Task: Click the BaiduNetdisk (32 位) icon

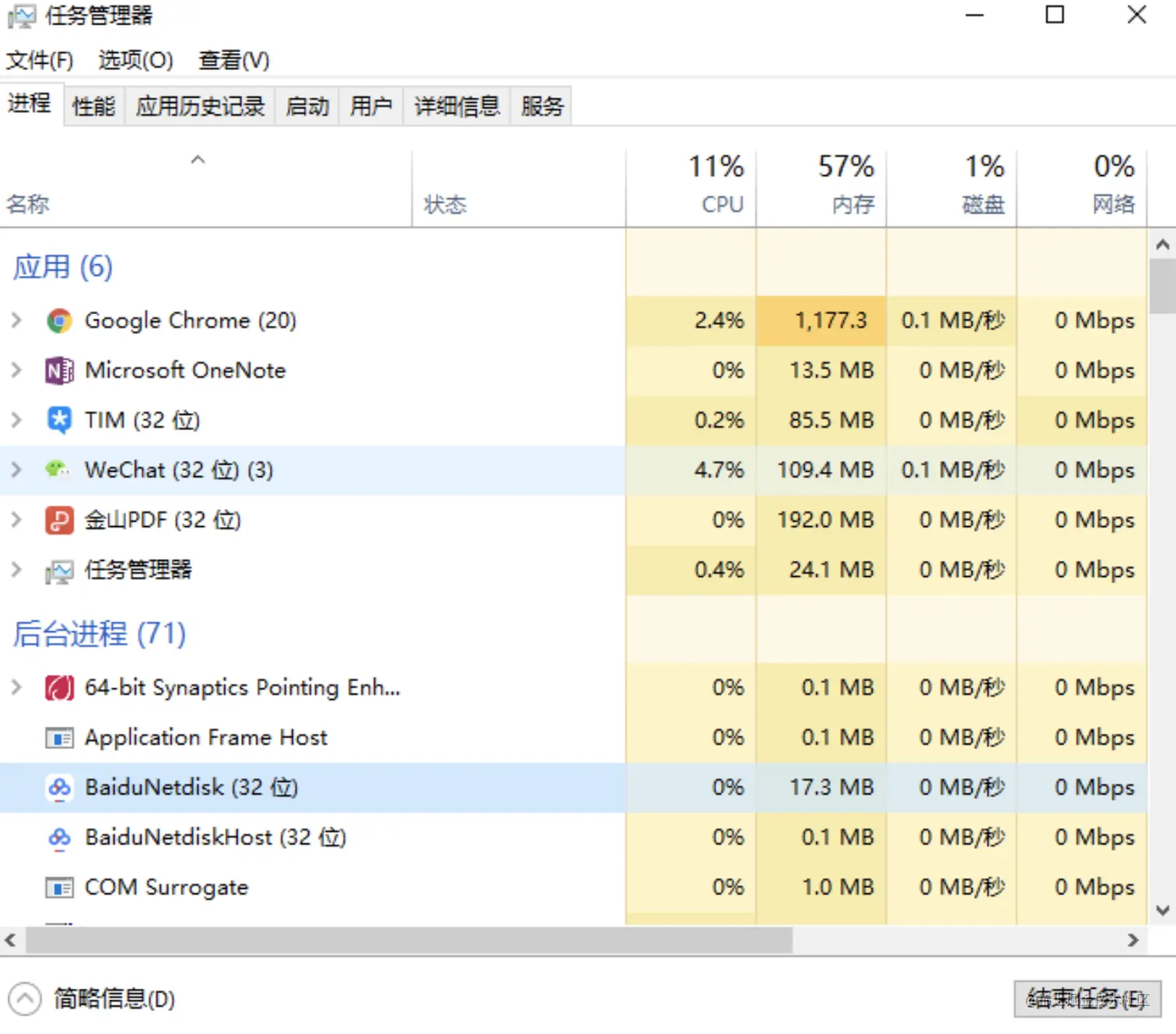Action: pos(59,788)
